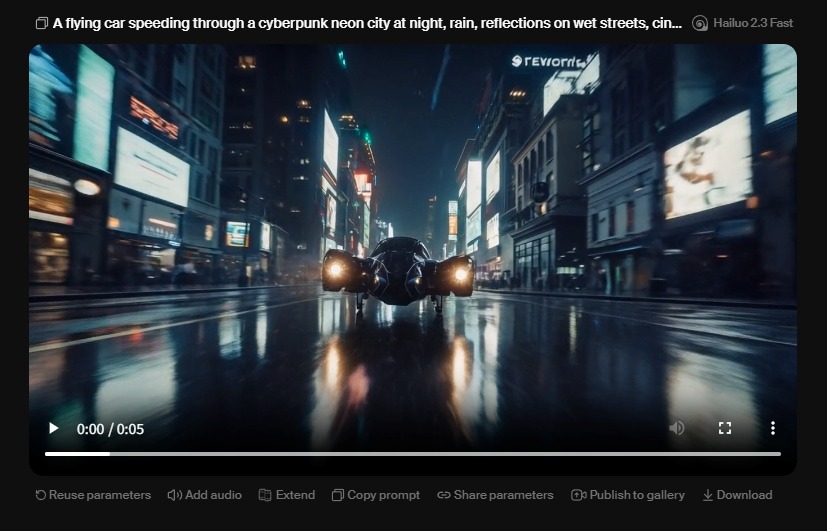
Task: Click the copy icon before the prompt title
Action: 41,23
